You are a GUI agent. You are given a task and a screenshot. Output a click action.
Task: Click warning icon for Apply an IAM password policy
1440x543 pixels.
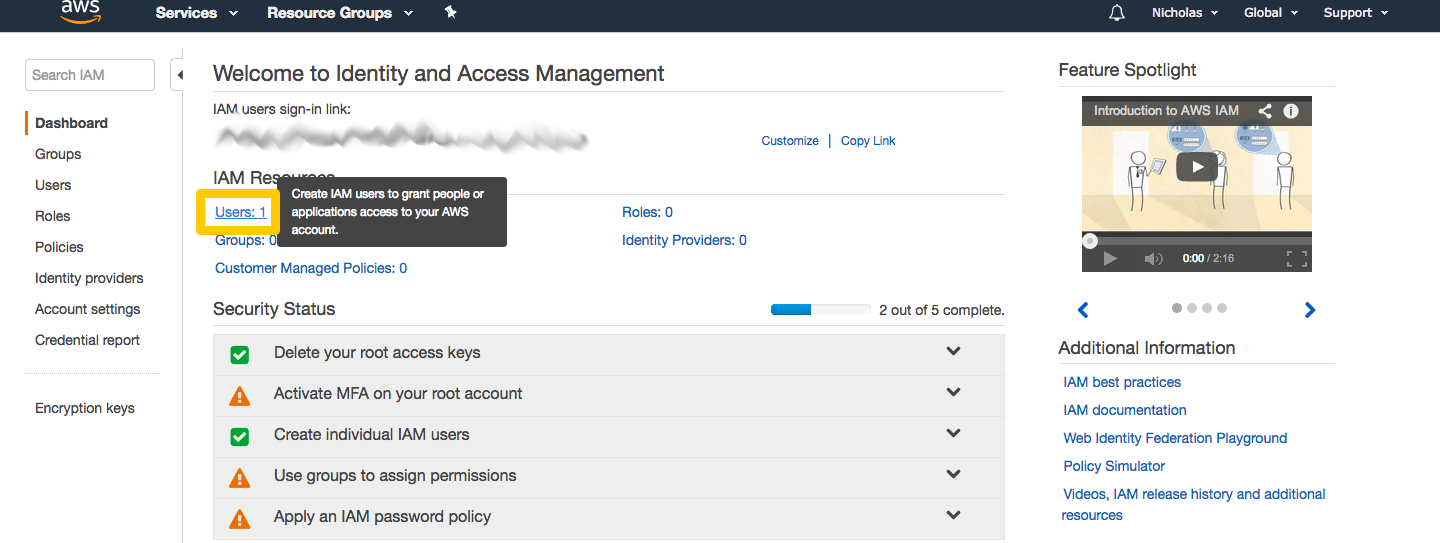[x=240, y=518]
